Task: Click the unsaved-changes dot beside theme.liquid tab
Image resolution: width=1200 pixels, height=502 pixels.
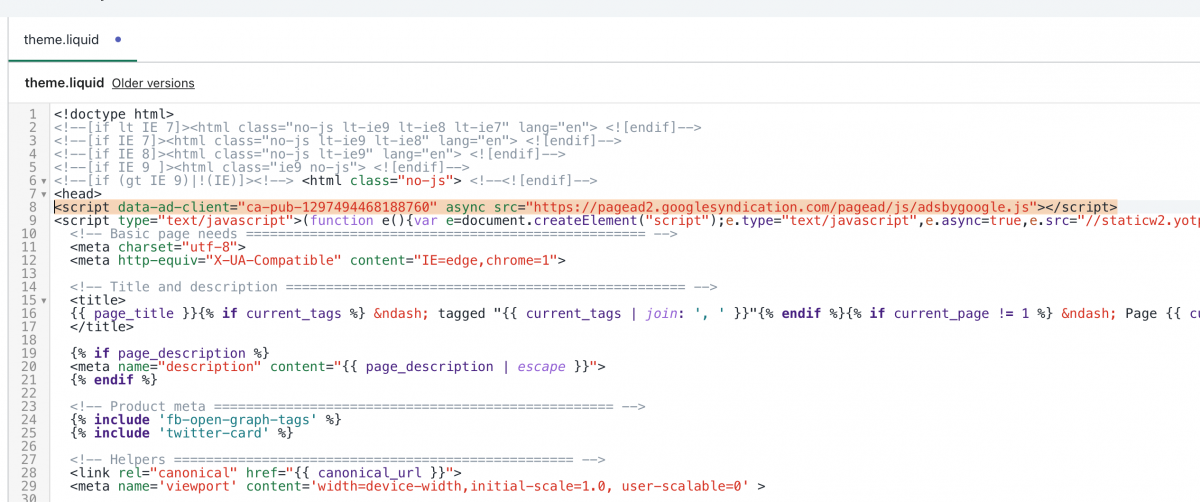Action: (119, 40)
